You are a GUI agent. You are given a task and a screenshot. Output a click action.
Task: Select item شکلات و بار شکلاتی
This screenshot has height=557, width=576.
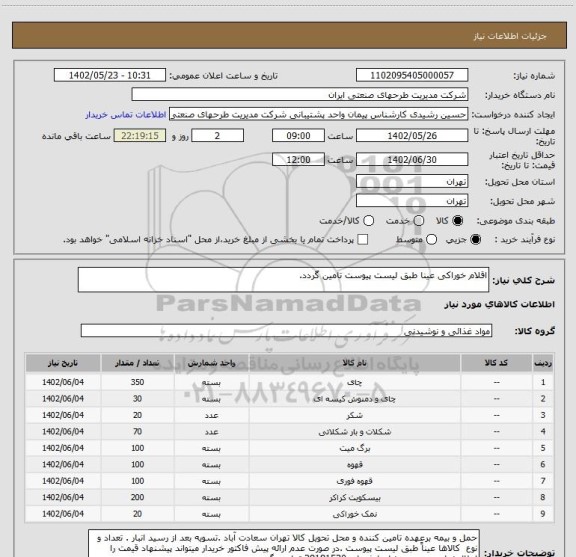354,432
